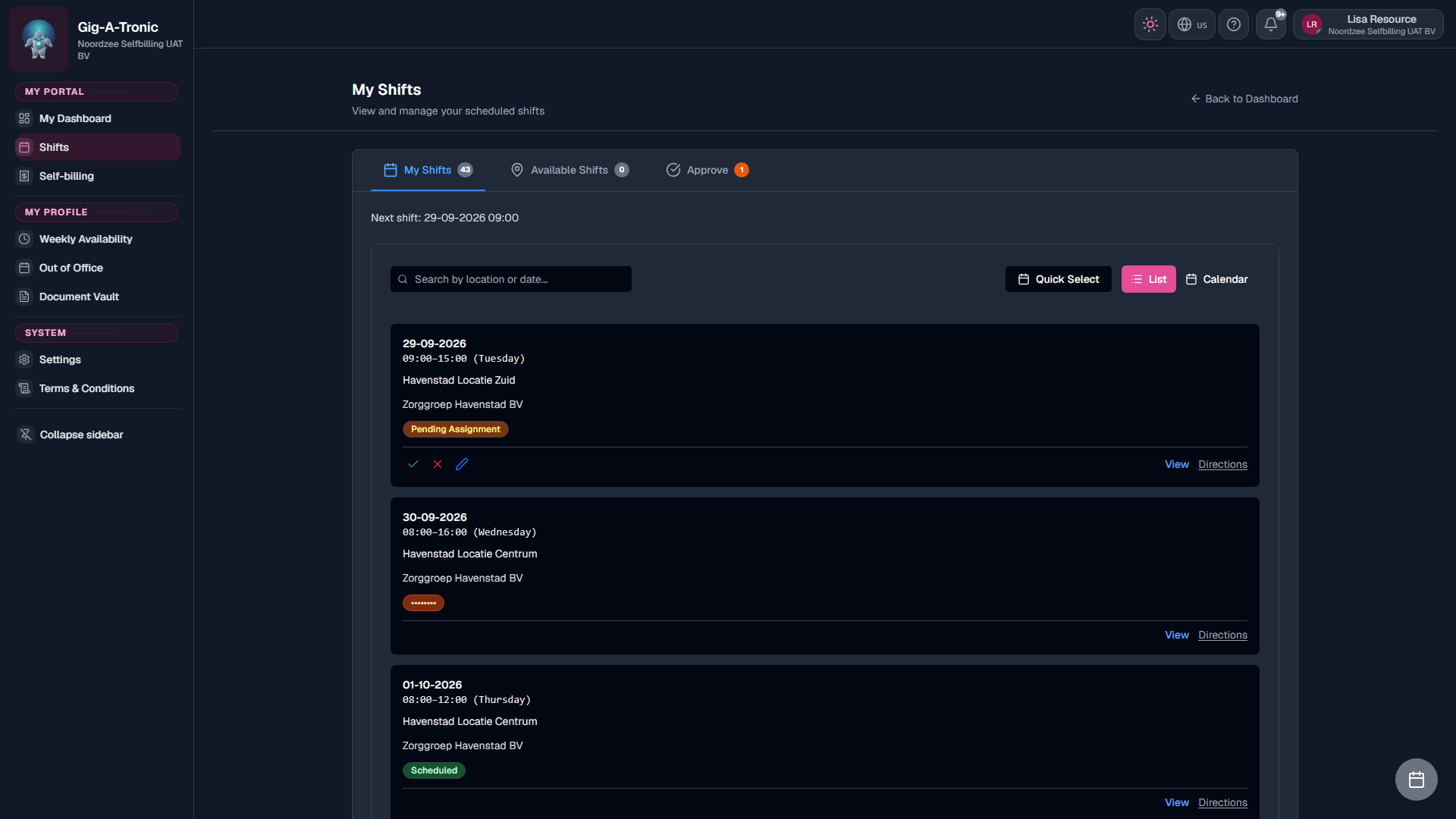Click the My Shifts tab calendar icon
The image size is (1456, 819).
pos(390,170)
